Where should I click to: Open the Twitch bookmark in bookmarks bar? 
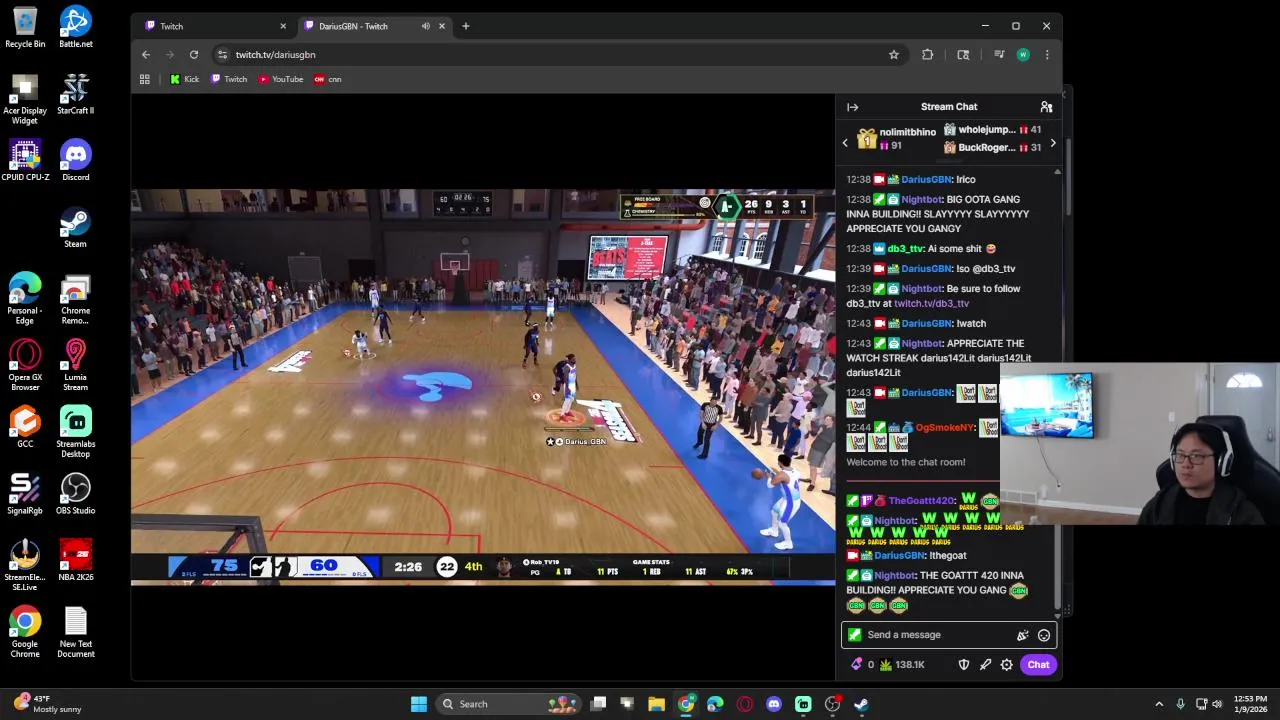229,79
